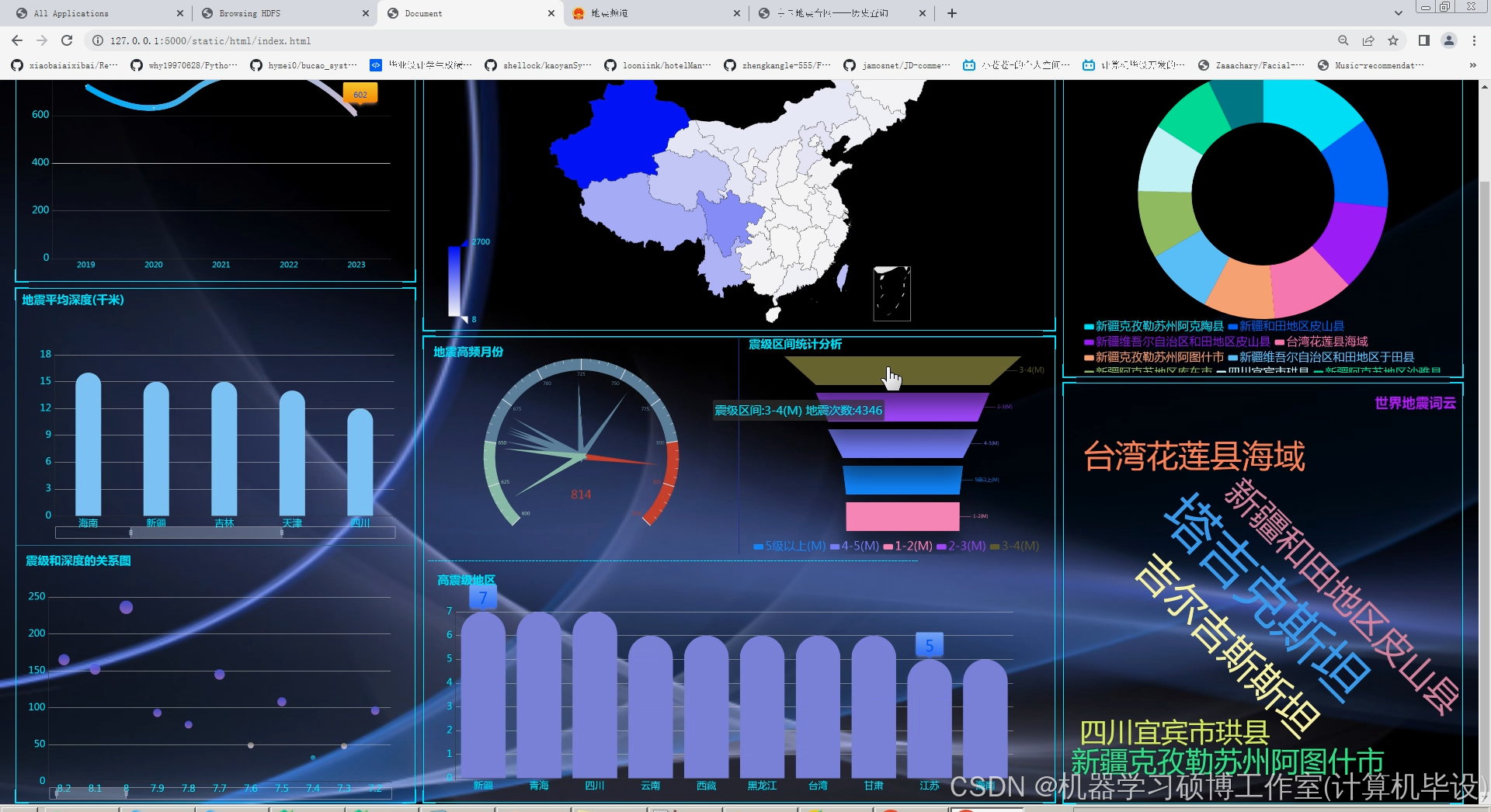
Task: Click the olive 3-4(M) funnel segment
Action: 902,370
